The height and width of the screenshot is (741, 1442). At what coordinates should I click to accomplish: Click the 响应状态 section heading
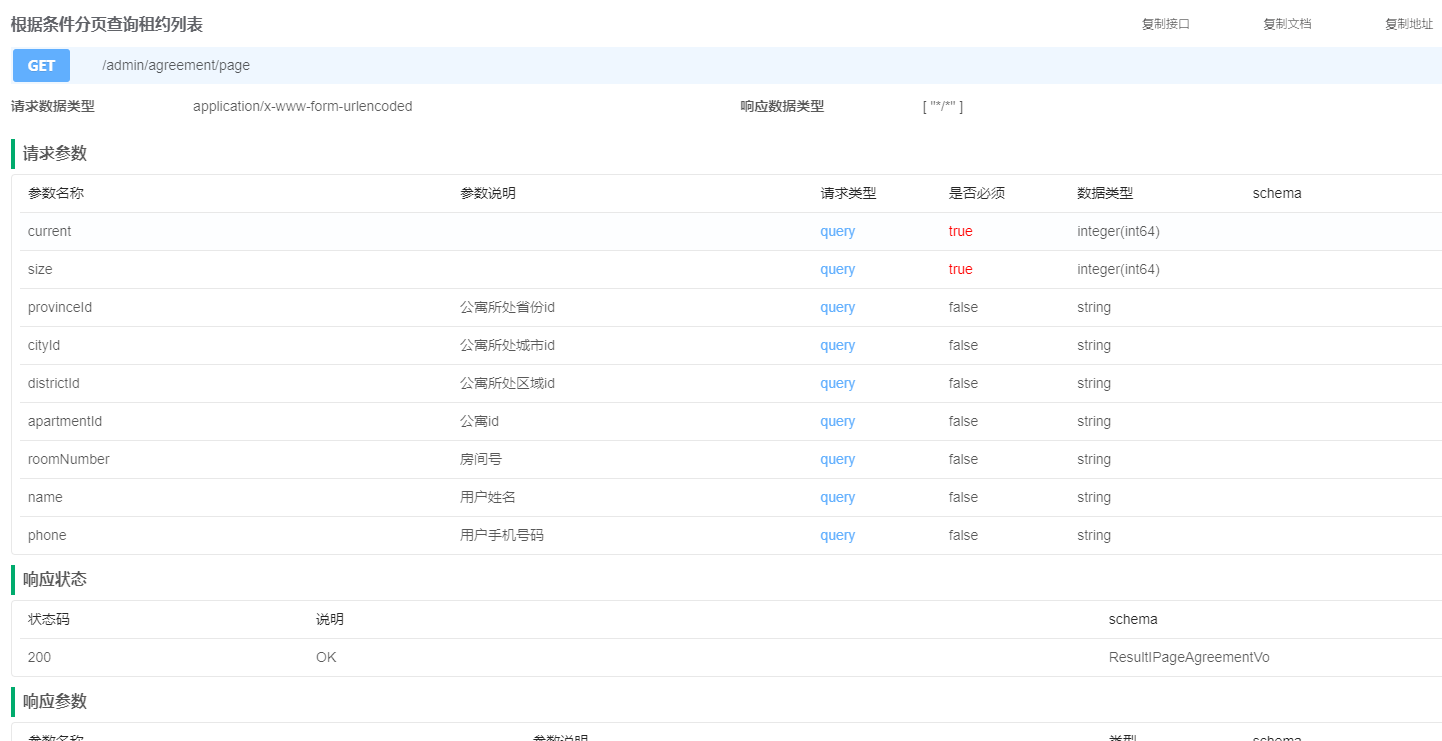(55, 579)
